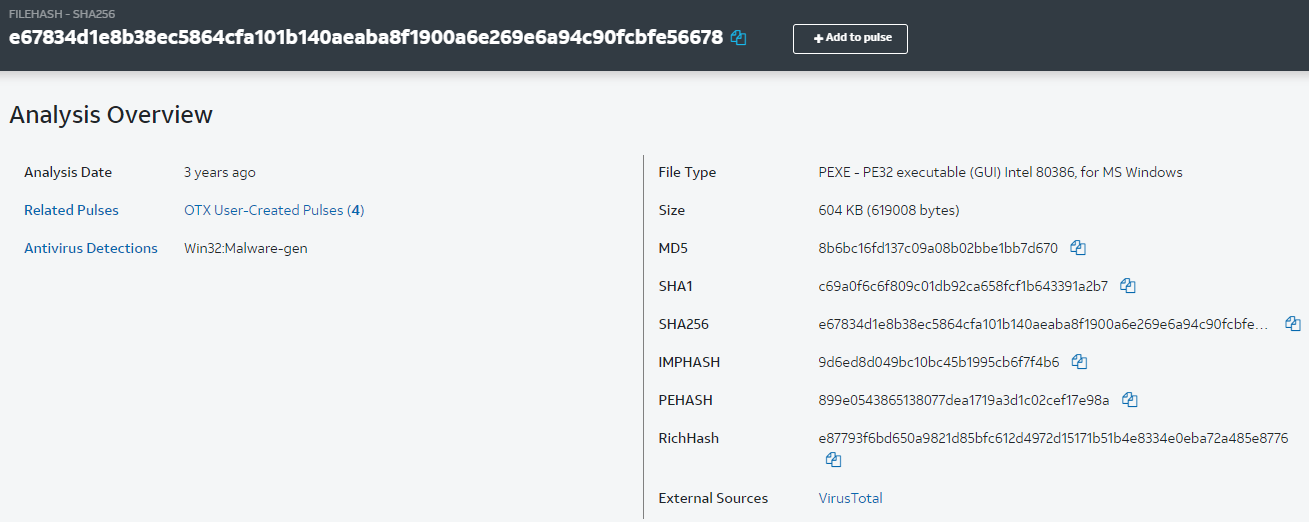Click the RichHash text e87793f6…
The width and height of the screenshot is (1309, 522).
[1052, 438]
